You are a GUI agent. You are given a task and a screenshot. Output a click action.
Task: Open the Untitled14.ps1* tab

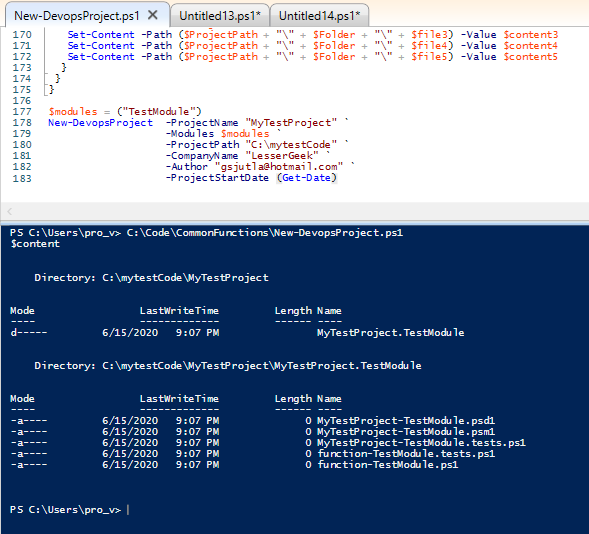pos(319,16)
